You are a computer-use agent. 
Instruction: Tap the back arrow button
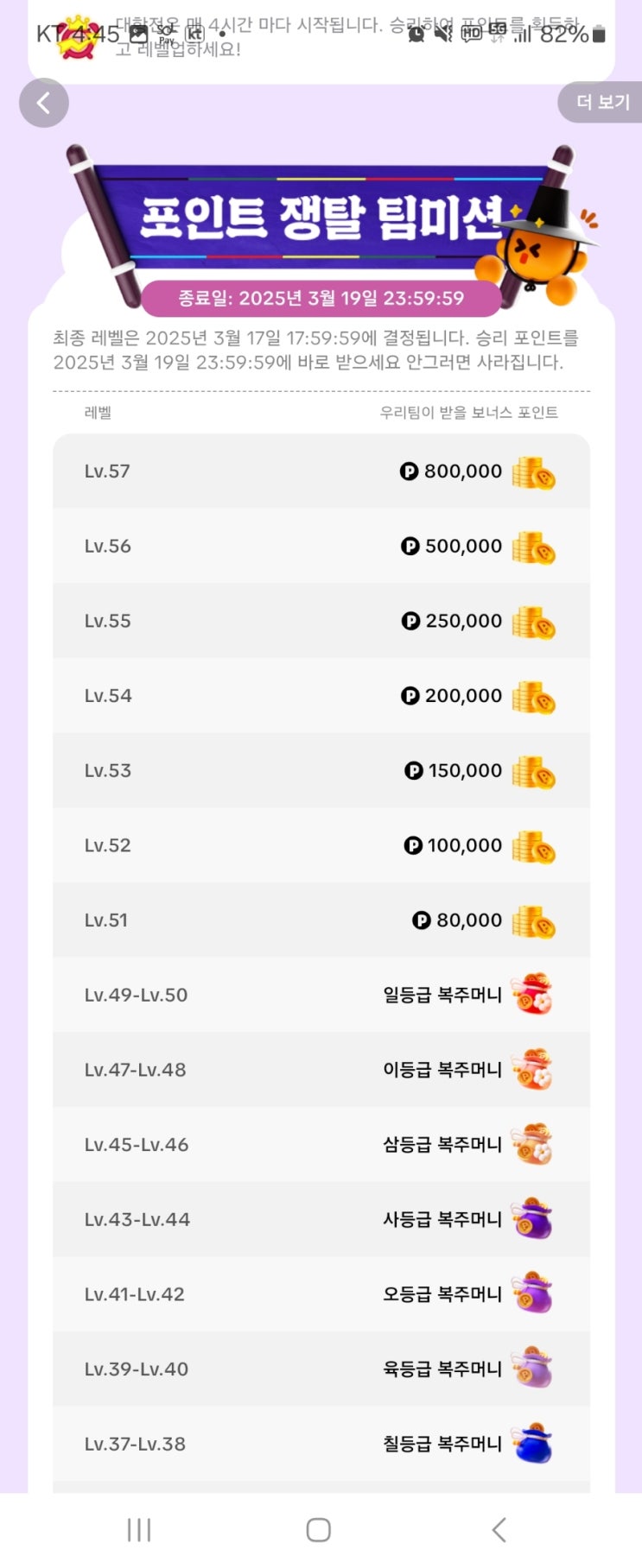(x=43, y=104)
